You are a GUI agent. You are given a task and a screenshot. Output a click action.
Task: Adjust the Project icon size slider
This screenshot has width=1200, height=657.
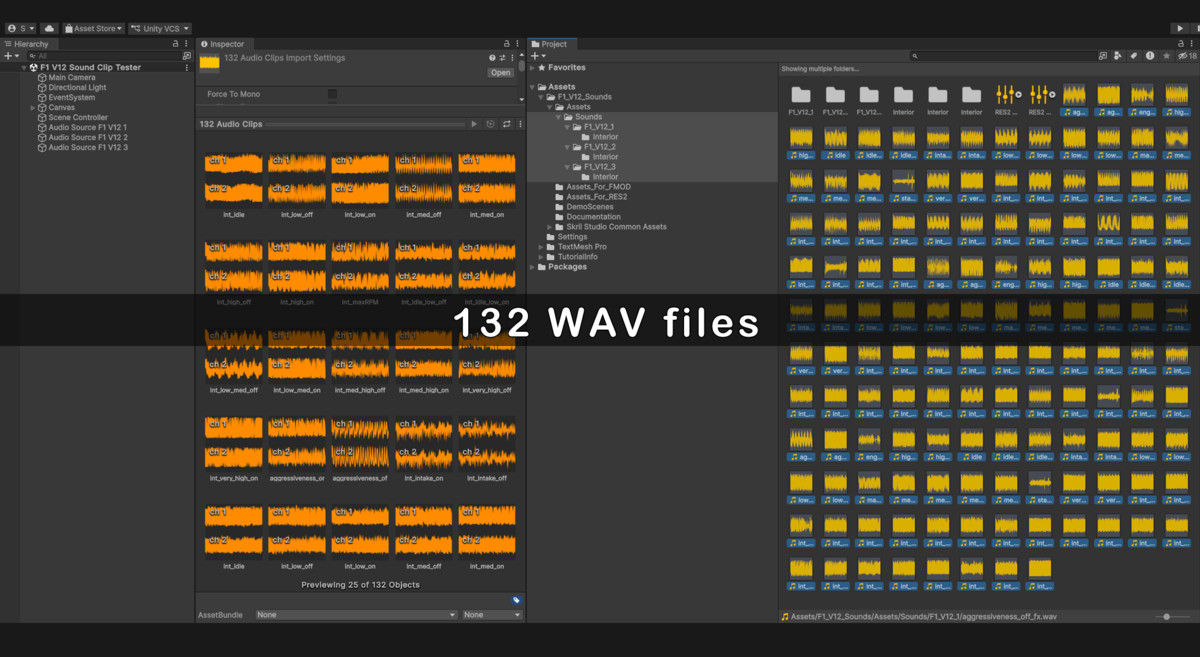coord(1166,617)
